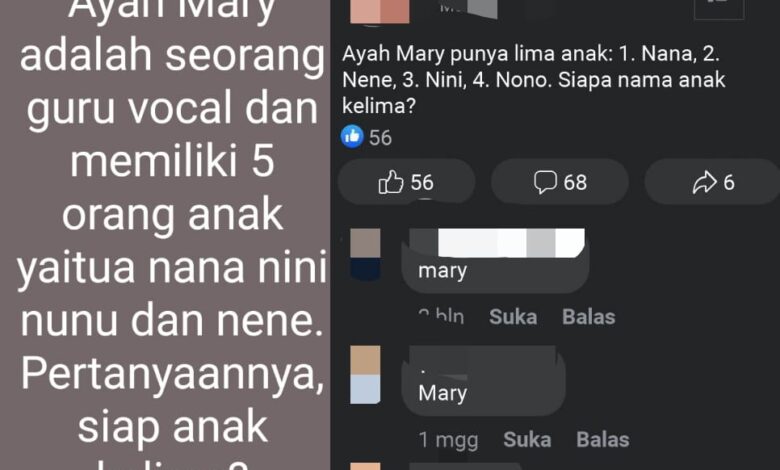Image resolution: width=780 pixels, height=470 pixels.
Task: Open the post author's profile picture
Action: pyautogui.click(x=380, y=11)
